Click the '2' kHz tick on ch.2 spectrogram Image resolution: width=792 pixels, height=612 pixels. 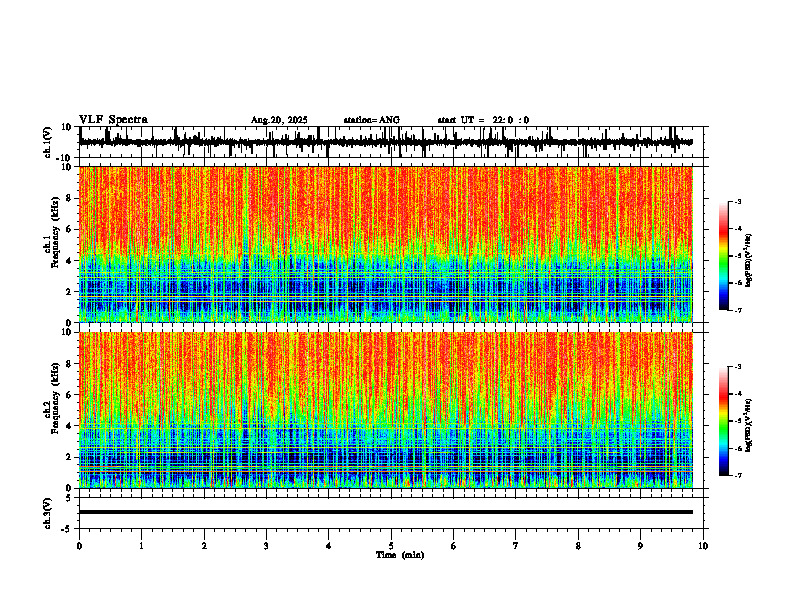pyautogui.click(x=69, y=457)
